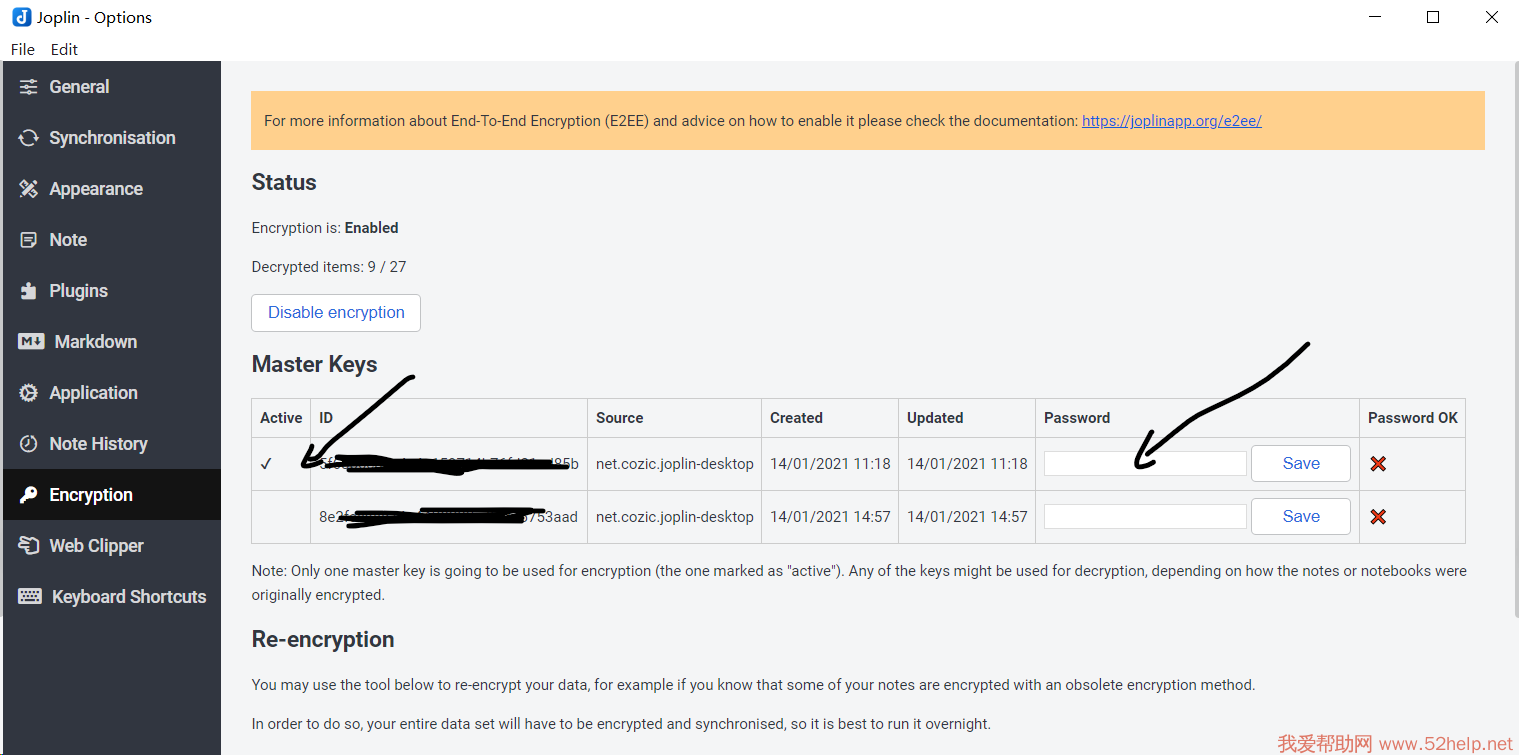Image resolution: width=1519 pixels, height=755 pixels.
Task: Open the Note settings section
Action: tap(68, 240)
